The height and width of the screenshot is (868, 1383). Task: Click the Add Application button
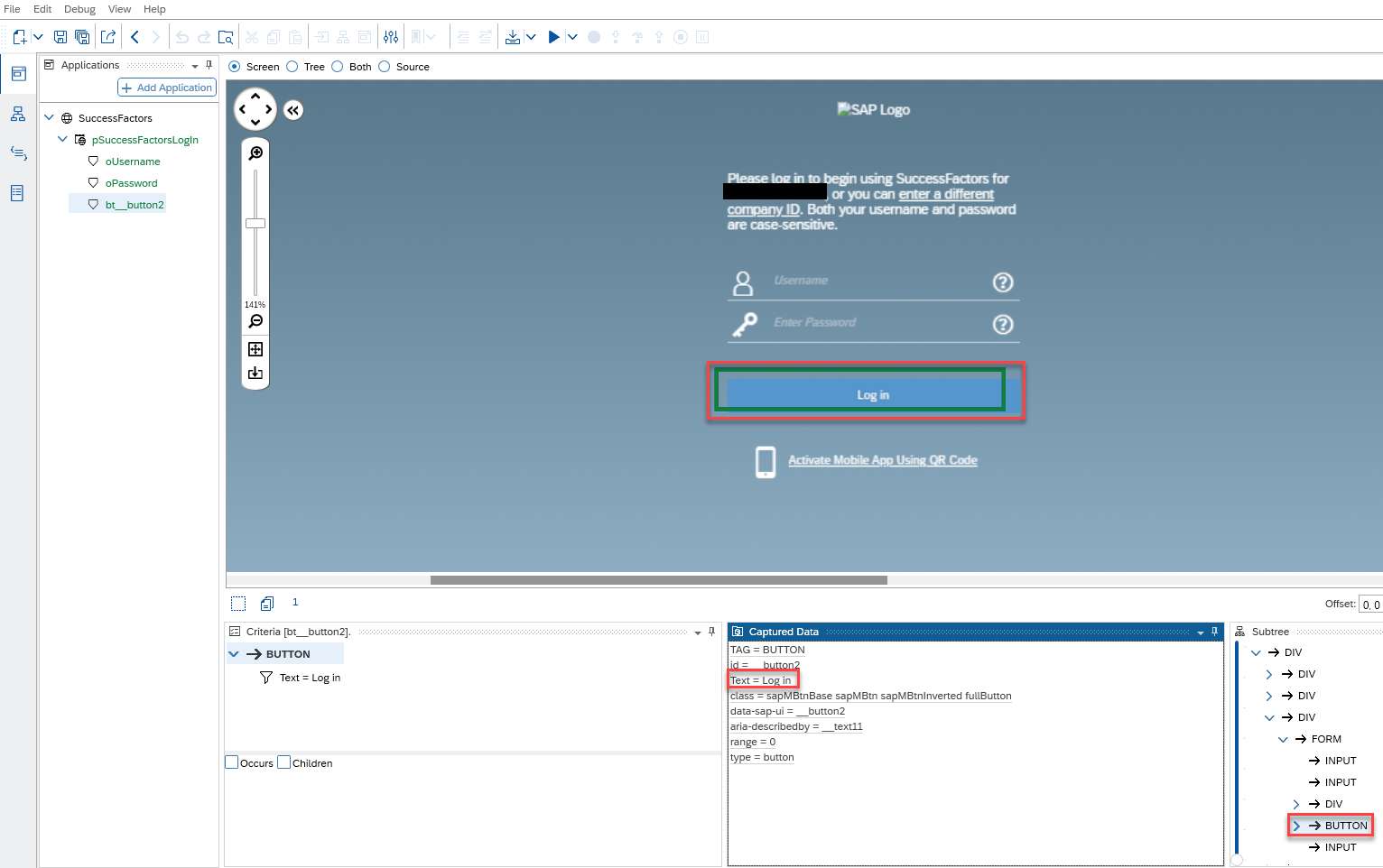point(166,88)
